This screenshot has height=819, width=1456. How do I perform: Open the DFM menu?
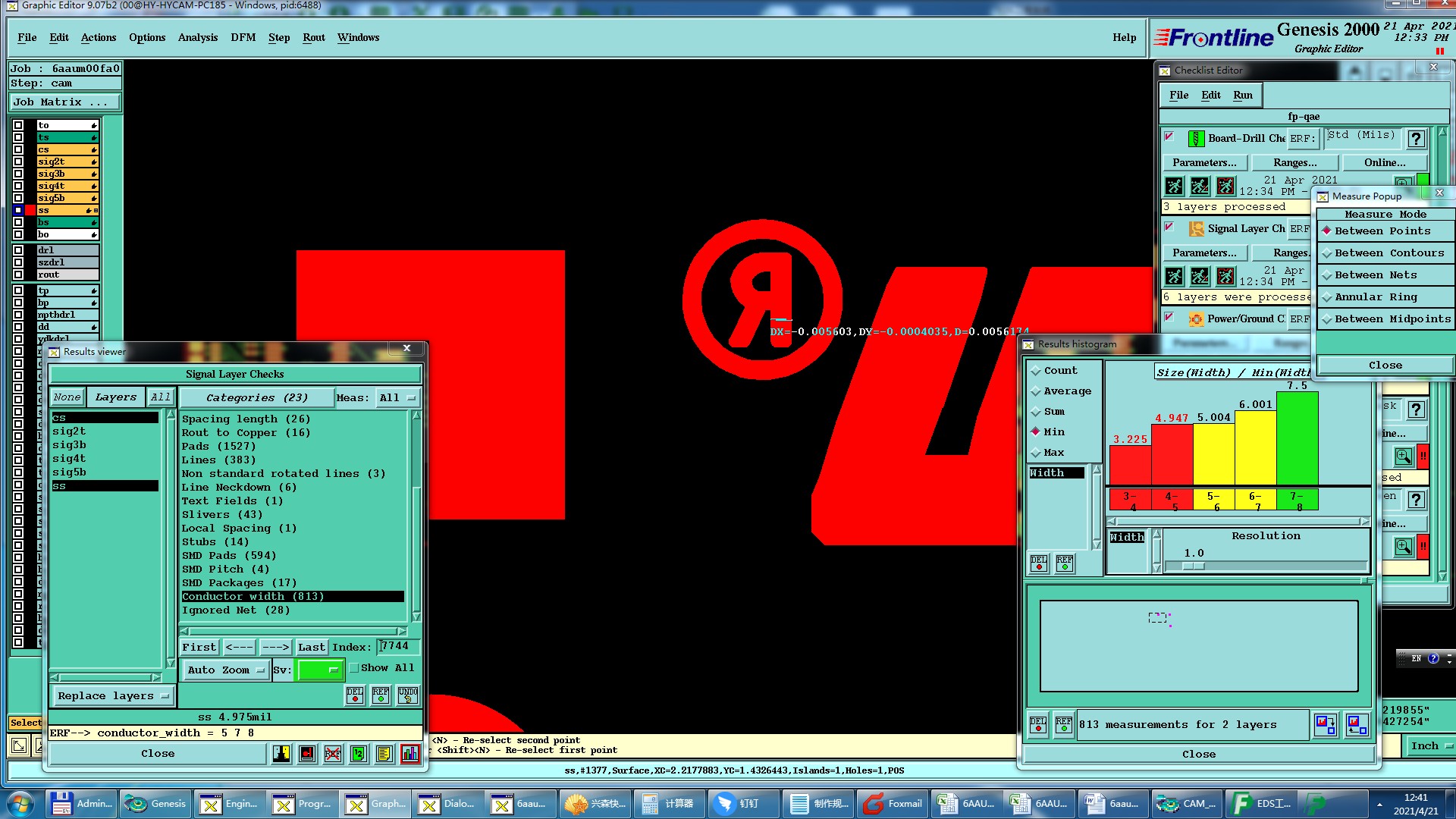[x=243, y=38]
